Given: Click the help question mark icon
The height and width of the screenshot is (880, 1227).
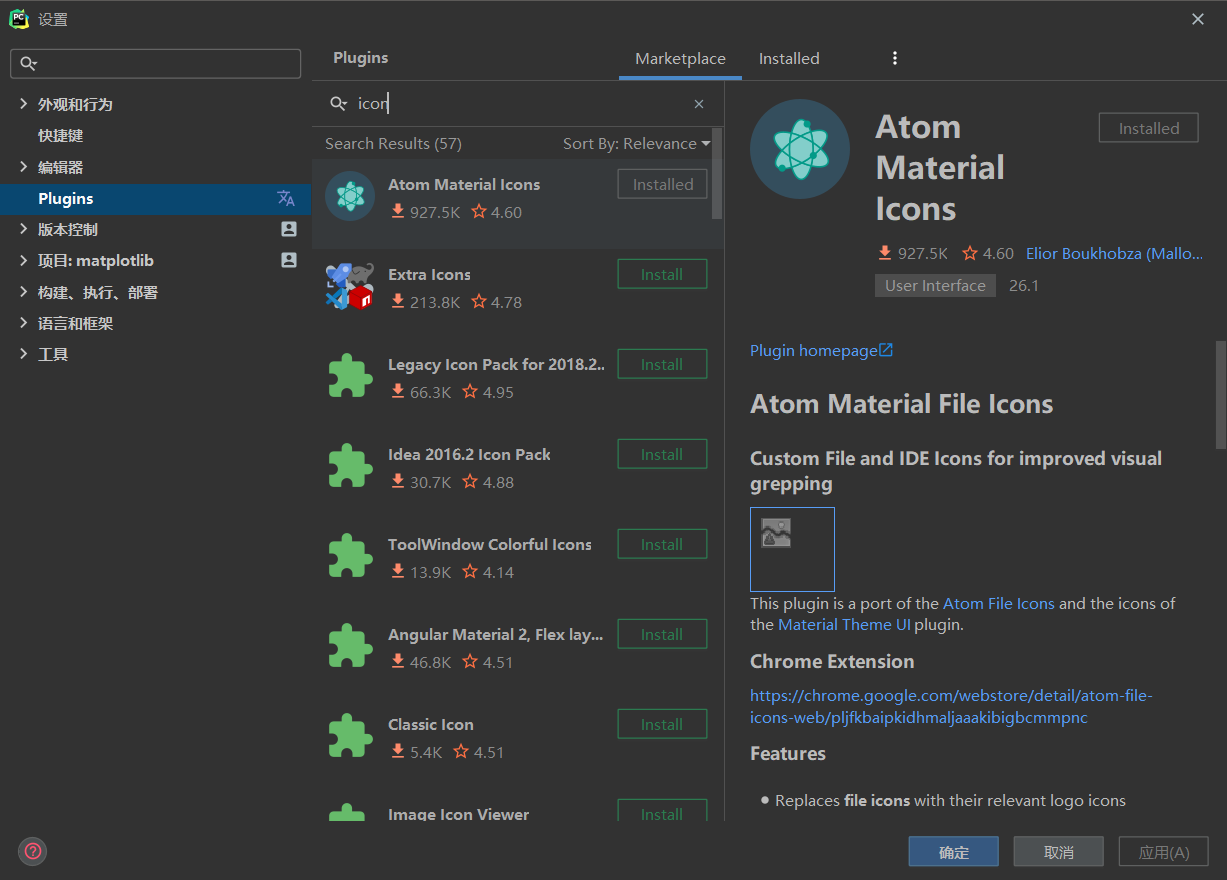Looking at the screenshot, I should (x=33, y=851).
